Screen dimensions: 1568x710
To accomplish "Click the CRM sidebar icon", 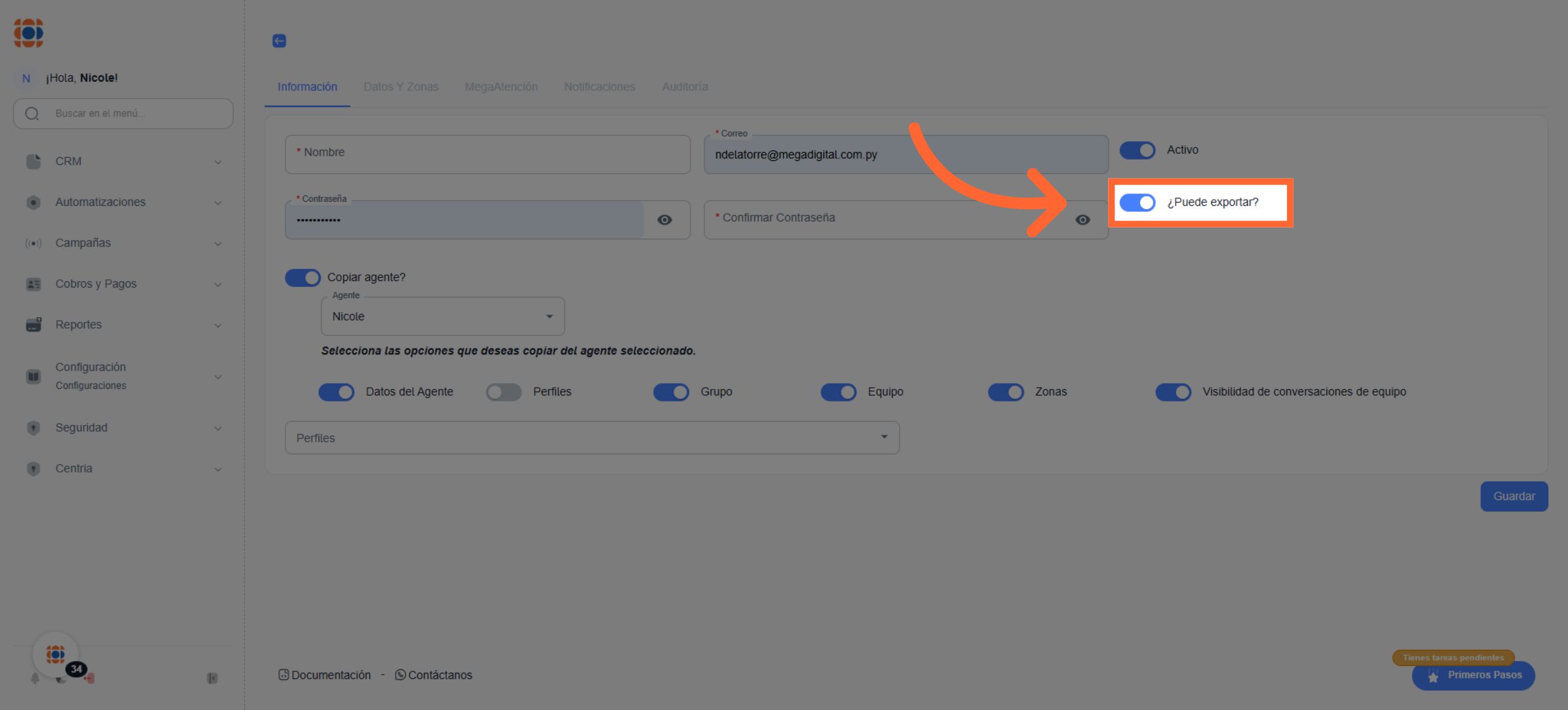I will (x=33, y=161).
